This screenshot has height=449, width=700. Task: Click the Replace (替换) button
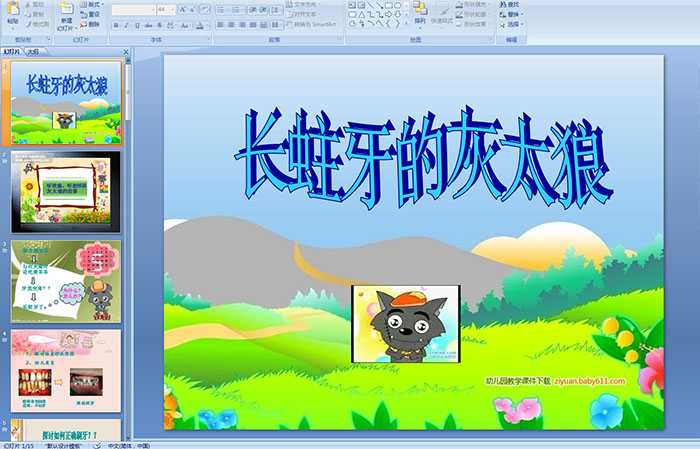(x=511, y=14)
